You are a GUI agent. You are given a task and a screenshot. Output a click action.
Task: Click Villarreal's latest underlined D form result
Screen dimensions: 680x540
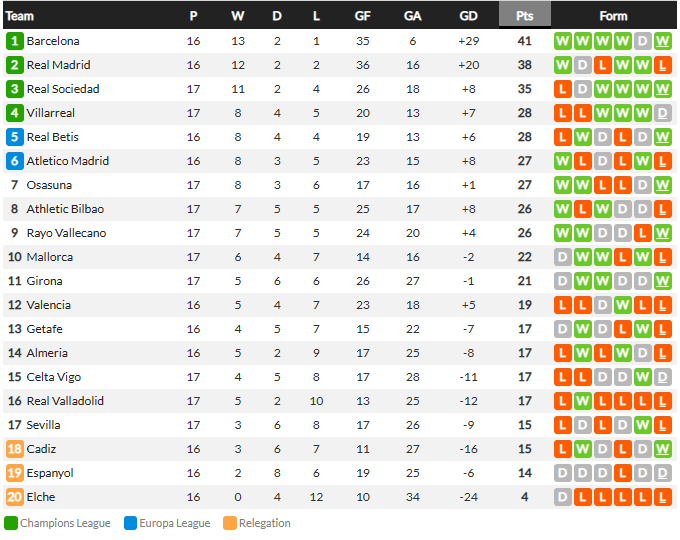click(x=663, y=113)
